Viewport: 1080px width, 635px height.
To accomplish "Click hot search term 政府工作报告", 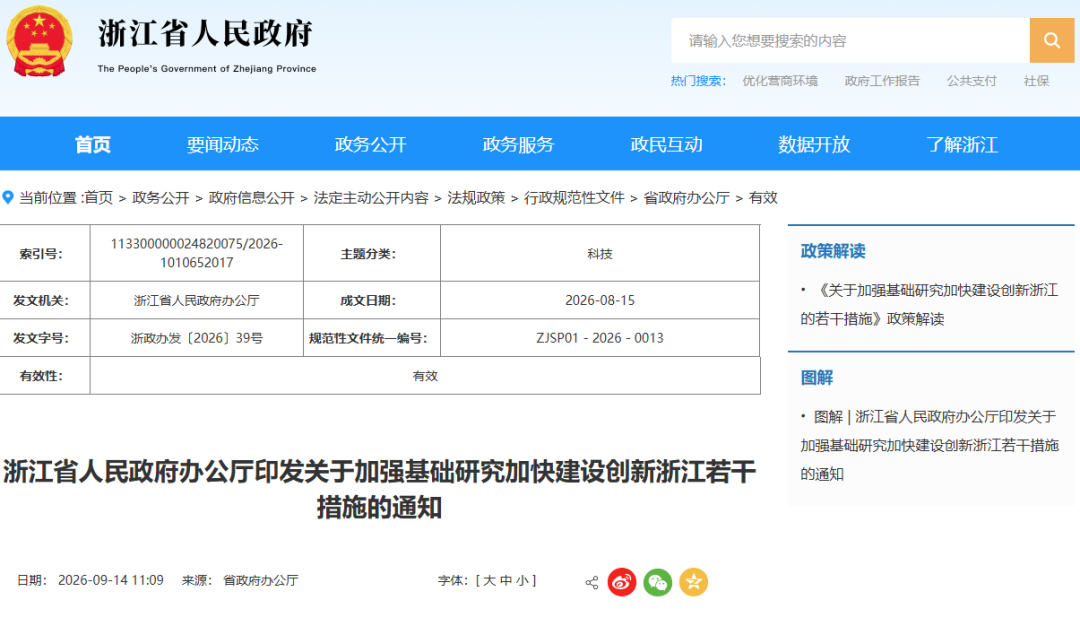I will [x=882, y=81].
